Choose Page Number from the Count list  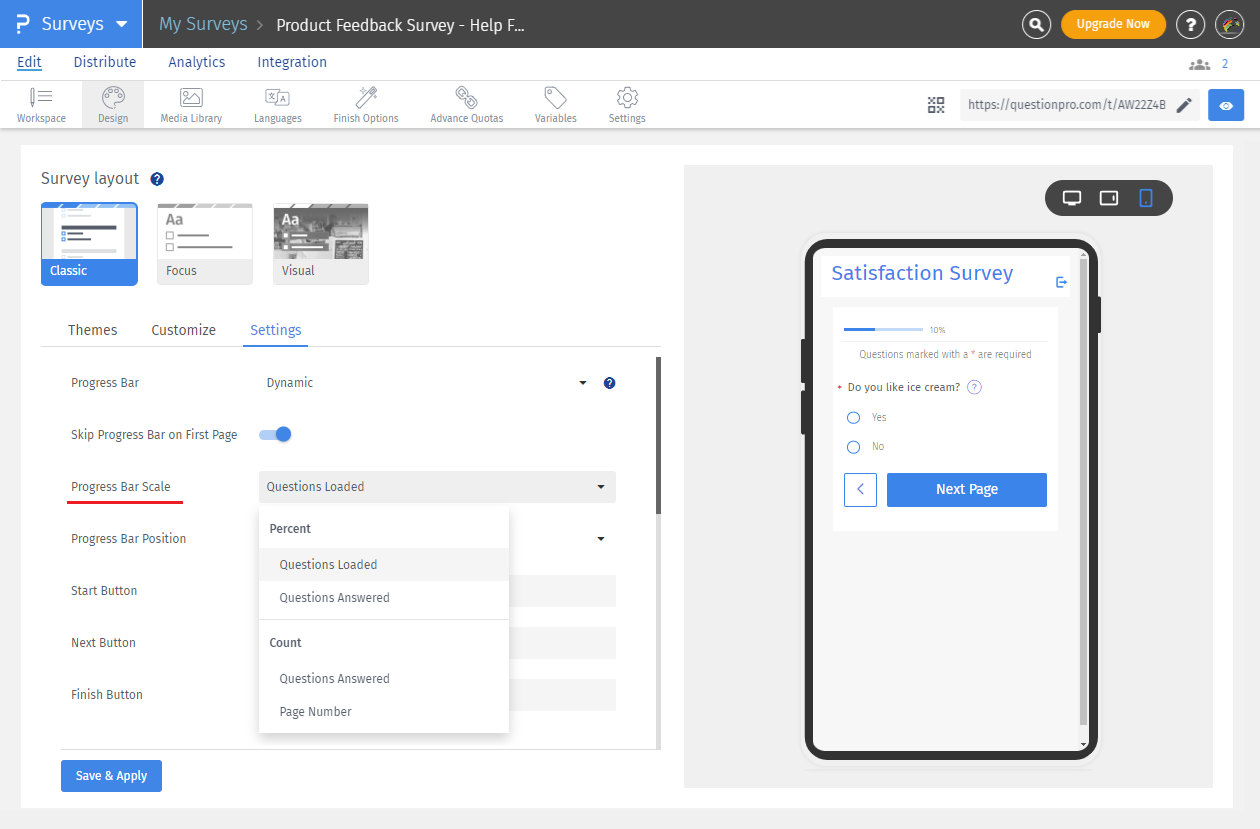click(x=316, y=712)
